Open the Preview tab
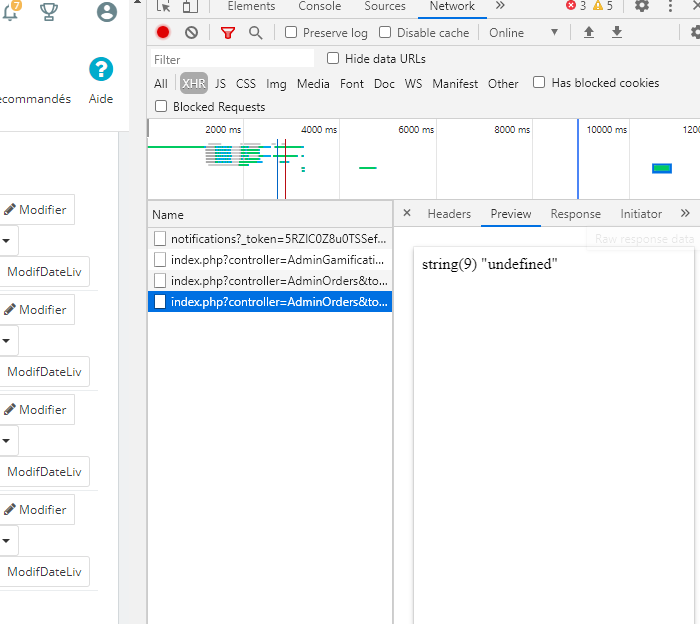The image size is (700, 624). (511, 214)
